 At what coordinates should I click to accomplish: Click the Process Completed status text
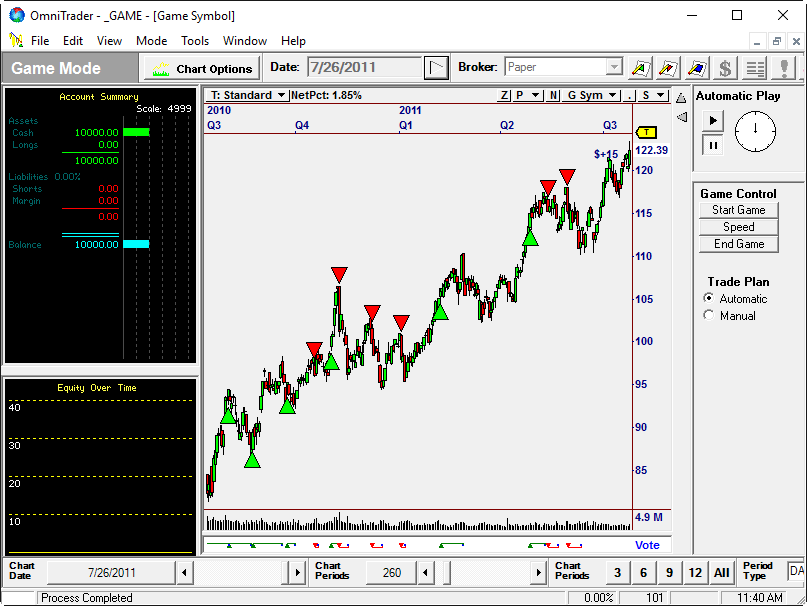tap(86, 598)
